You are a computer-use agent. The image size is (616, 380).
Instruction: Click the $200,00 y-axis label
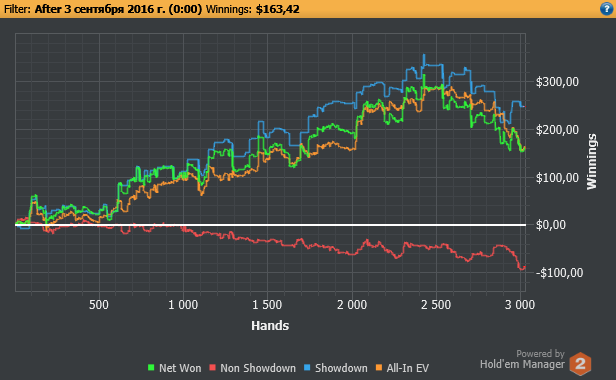tap(557, 130)
